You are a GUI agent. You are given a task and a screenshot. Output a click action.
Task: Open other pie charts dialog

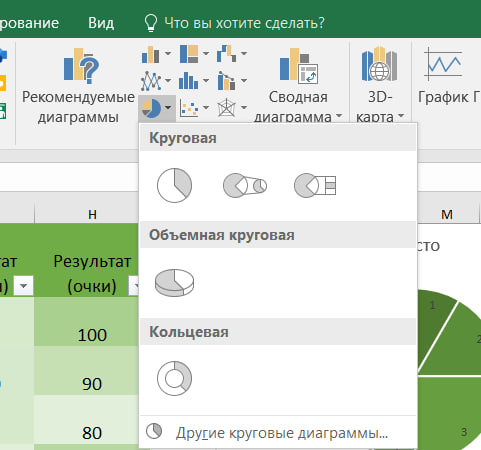pyautogui.click(x=278, y=433)
